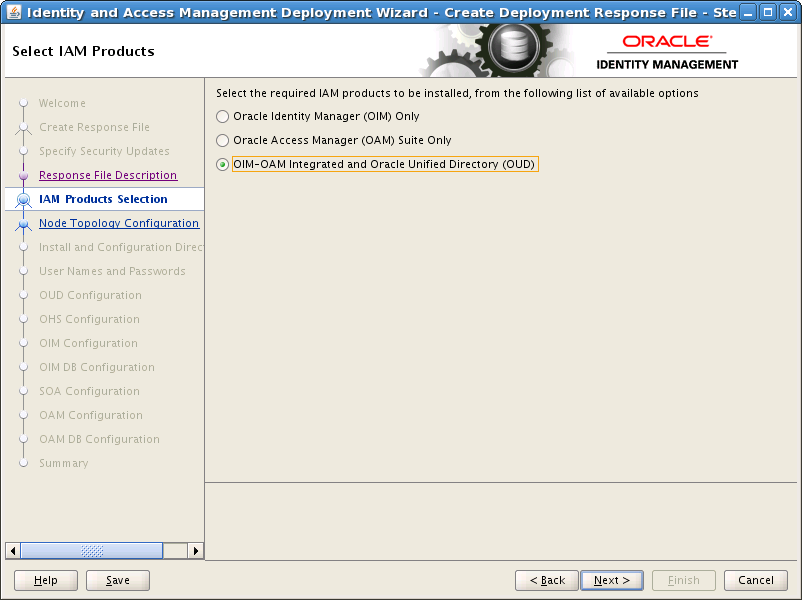Click OIM Configuration step
Image resolution: width=803 pixels, height=600 pixels.
[x=89, y=344]
